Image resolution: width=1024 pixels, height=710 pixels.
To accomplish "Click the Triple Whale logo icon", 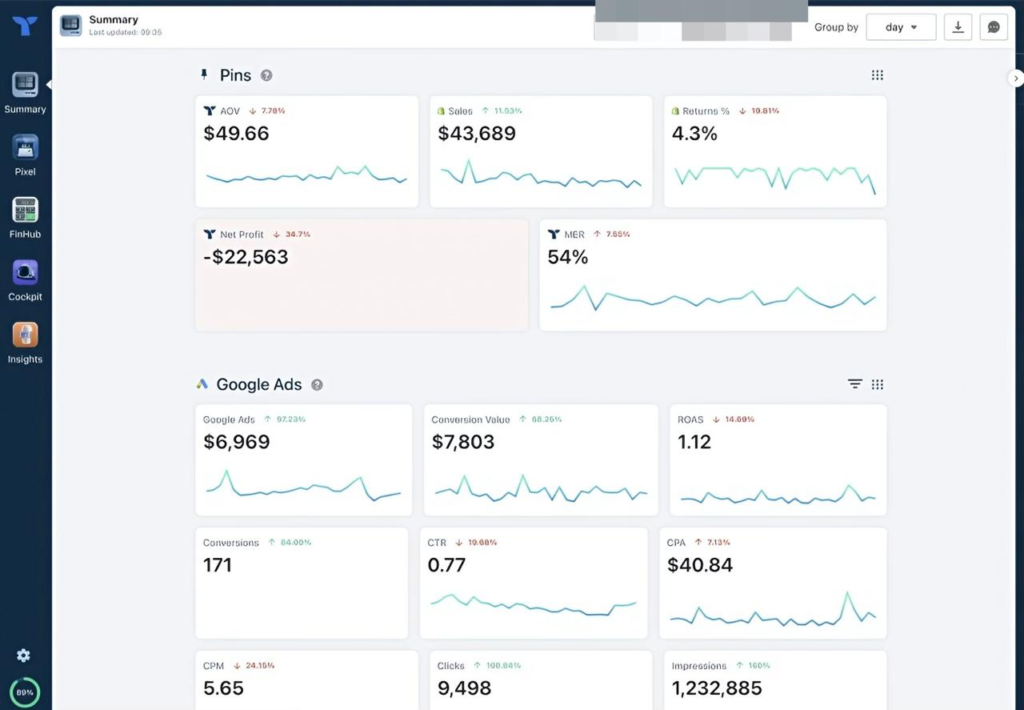I will tap(25, 26).
